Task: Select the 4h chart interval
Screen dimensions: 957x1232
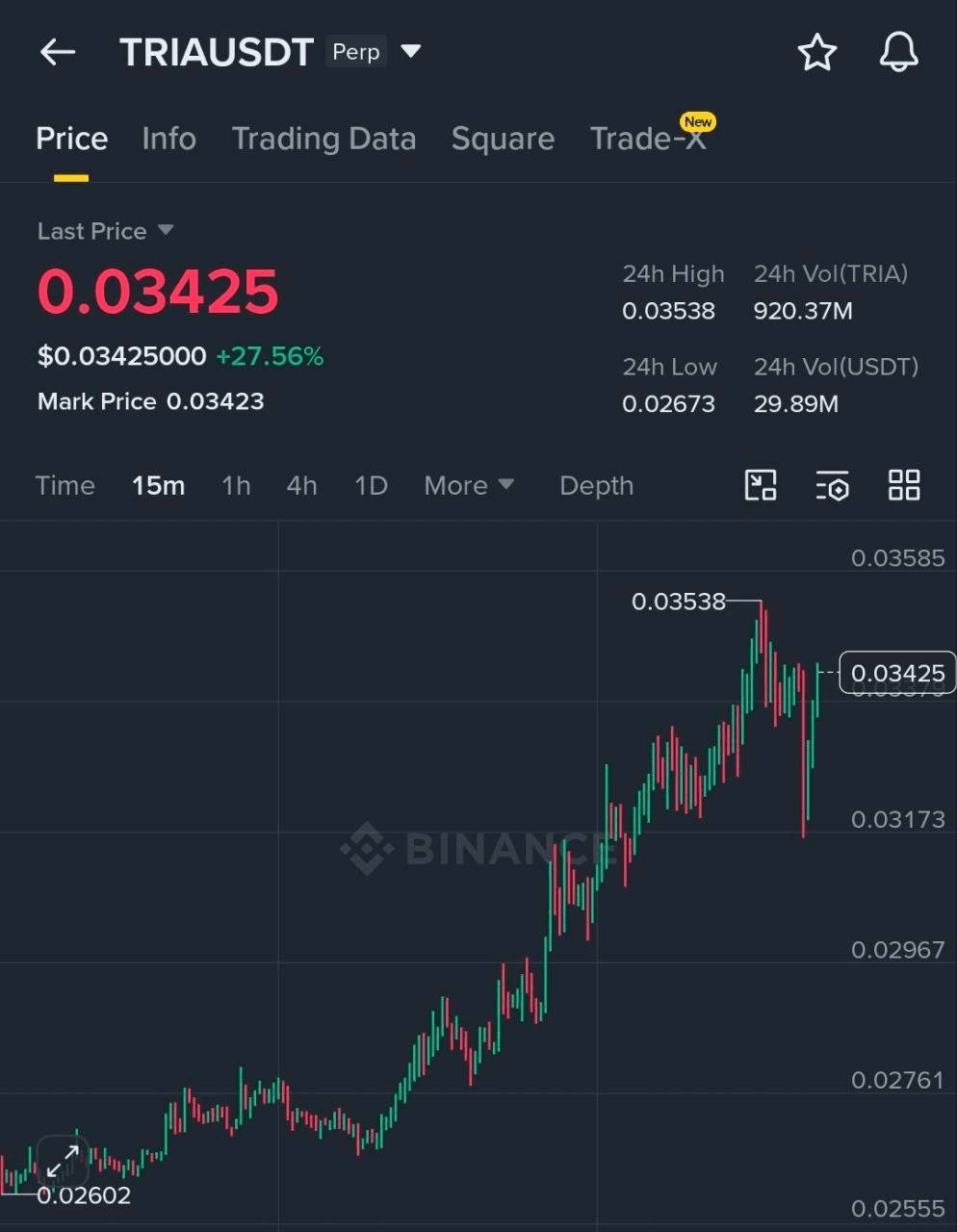Action: [301, 485]
